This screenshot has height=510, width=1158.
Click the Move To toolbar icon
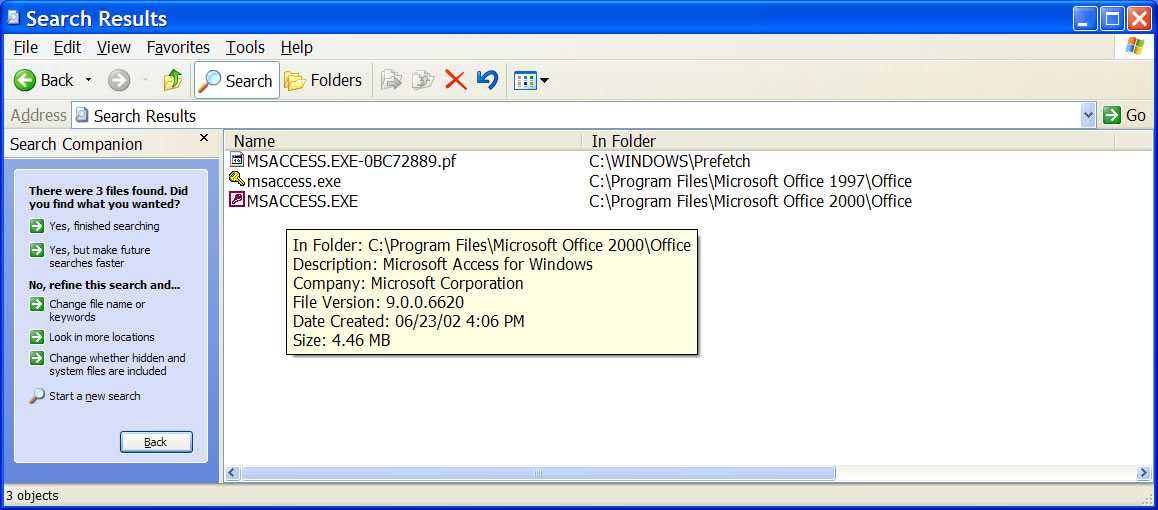click(391, 80)
